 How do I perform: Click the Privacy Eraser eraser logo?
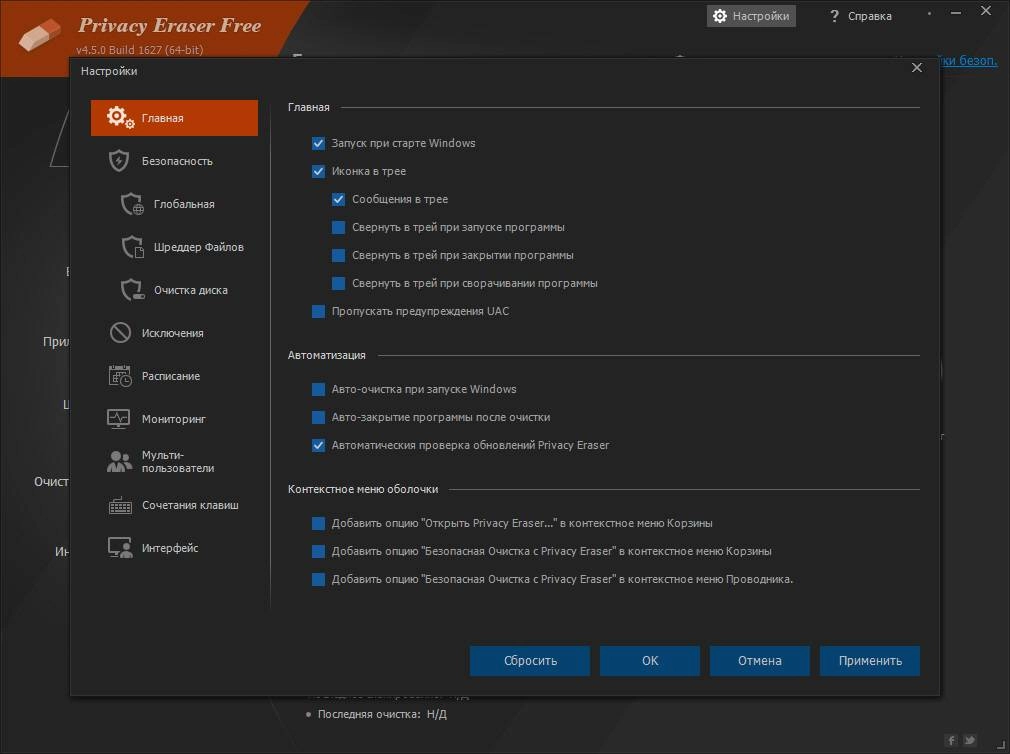point(40,33)
